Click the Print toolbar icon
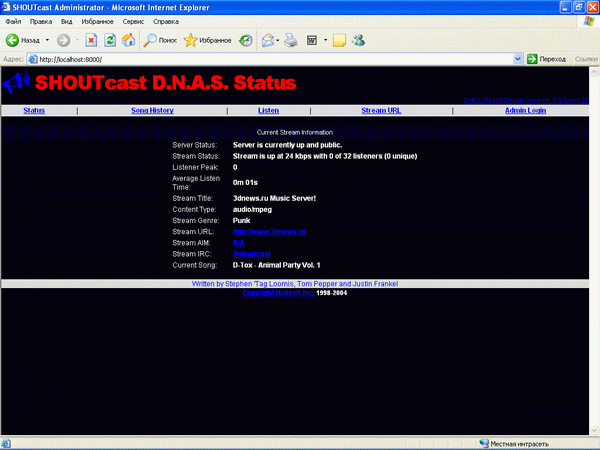 (x=290, y=41)
